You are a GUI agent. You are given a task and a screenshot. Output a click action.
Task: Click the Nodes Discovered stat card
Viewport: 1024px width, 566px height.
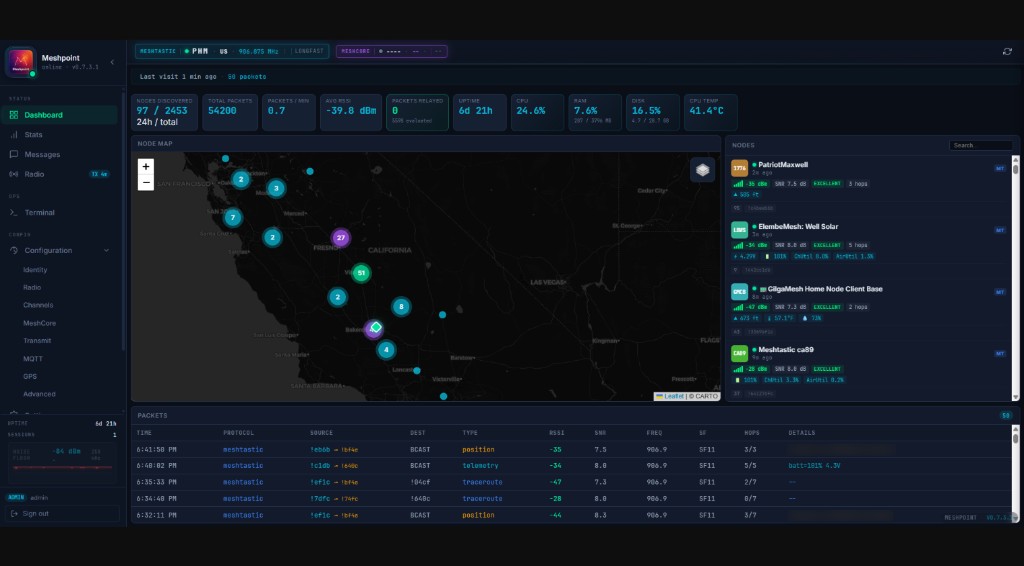165,113
